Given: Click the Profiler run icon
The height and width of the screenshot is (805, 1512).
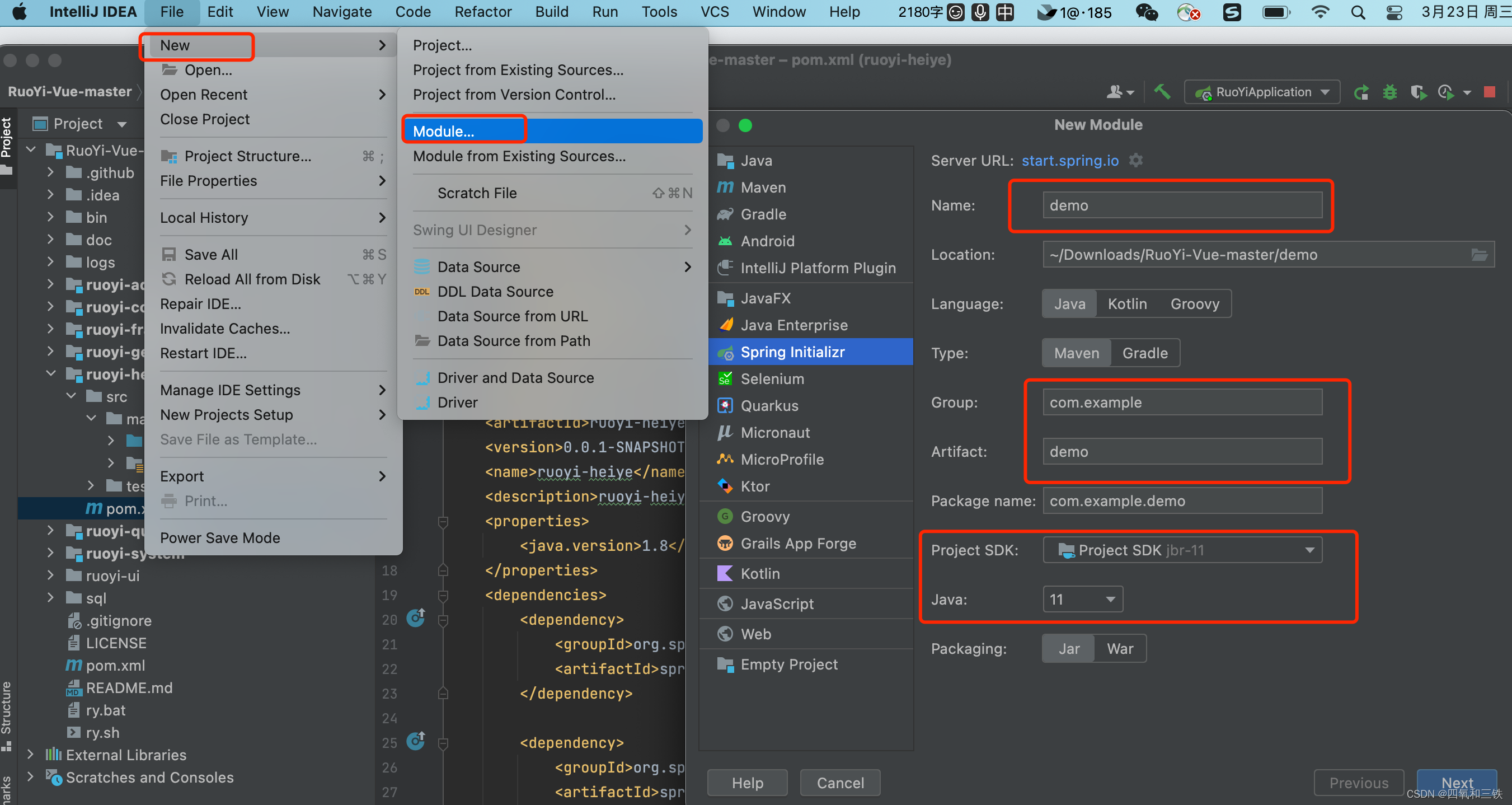Looking at the screenshot, I should [1445, 92].
